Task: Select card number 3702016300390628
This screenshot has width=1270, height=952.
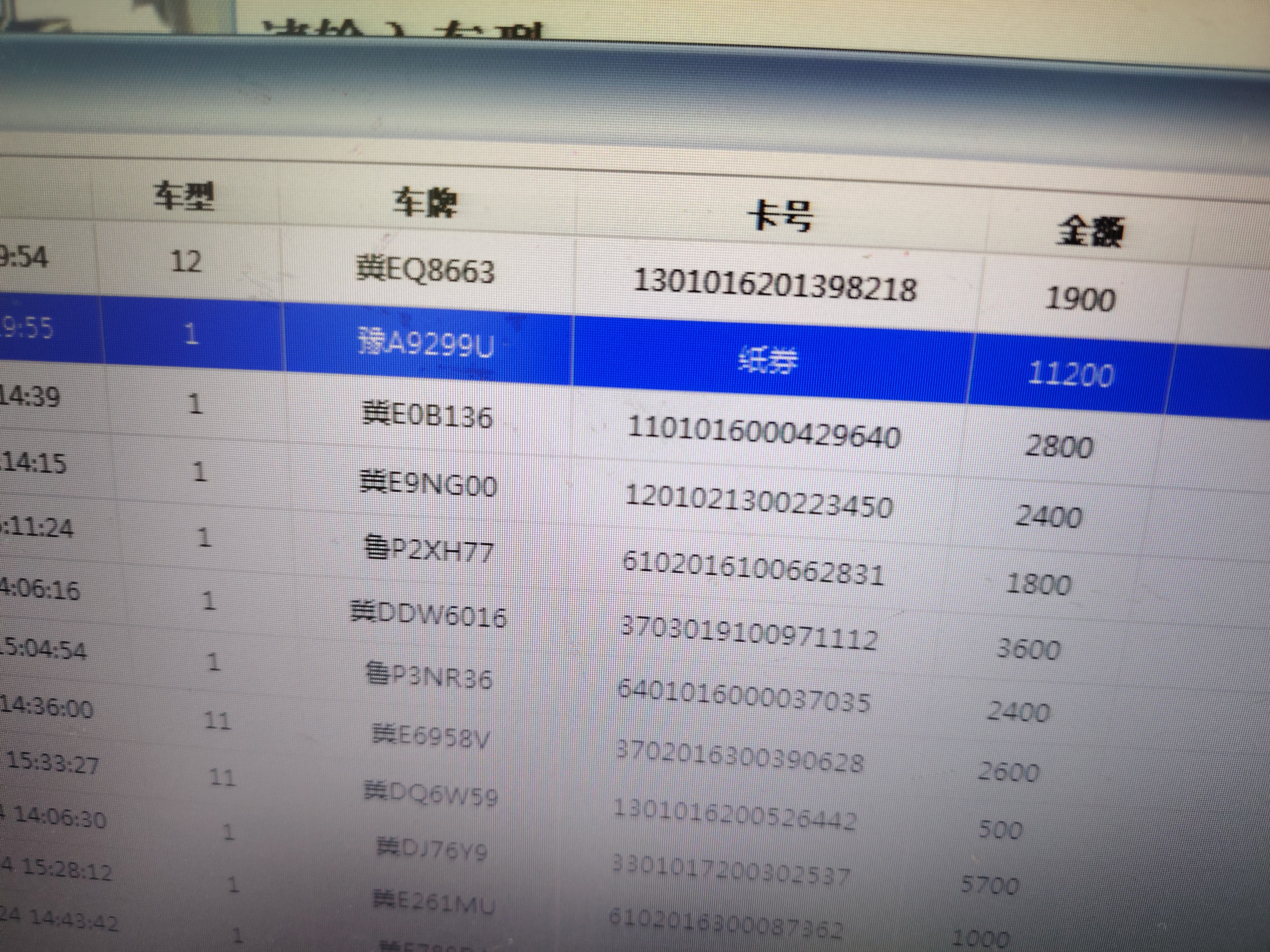Action: [x=740, y=756]
